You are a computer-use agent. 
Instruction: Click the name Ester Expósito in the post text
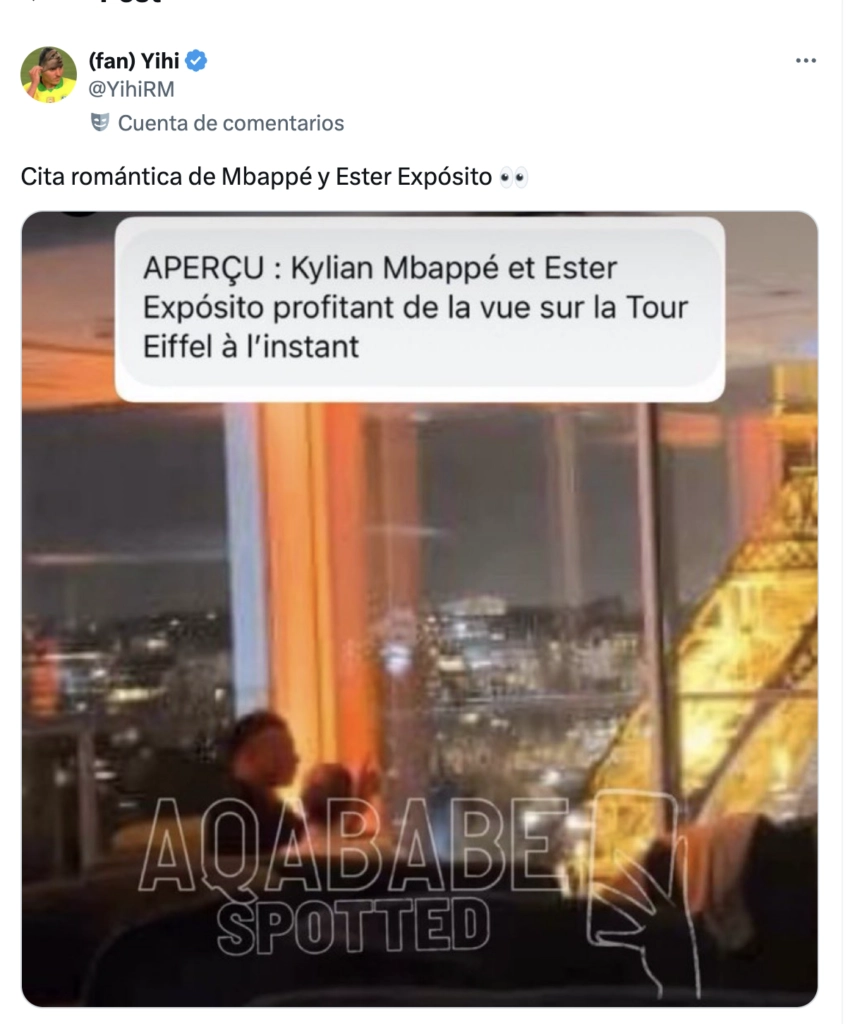coord(413,177)
